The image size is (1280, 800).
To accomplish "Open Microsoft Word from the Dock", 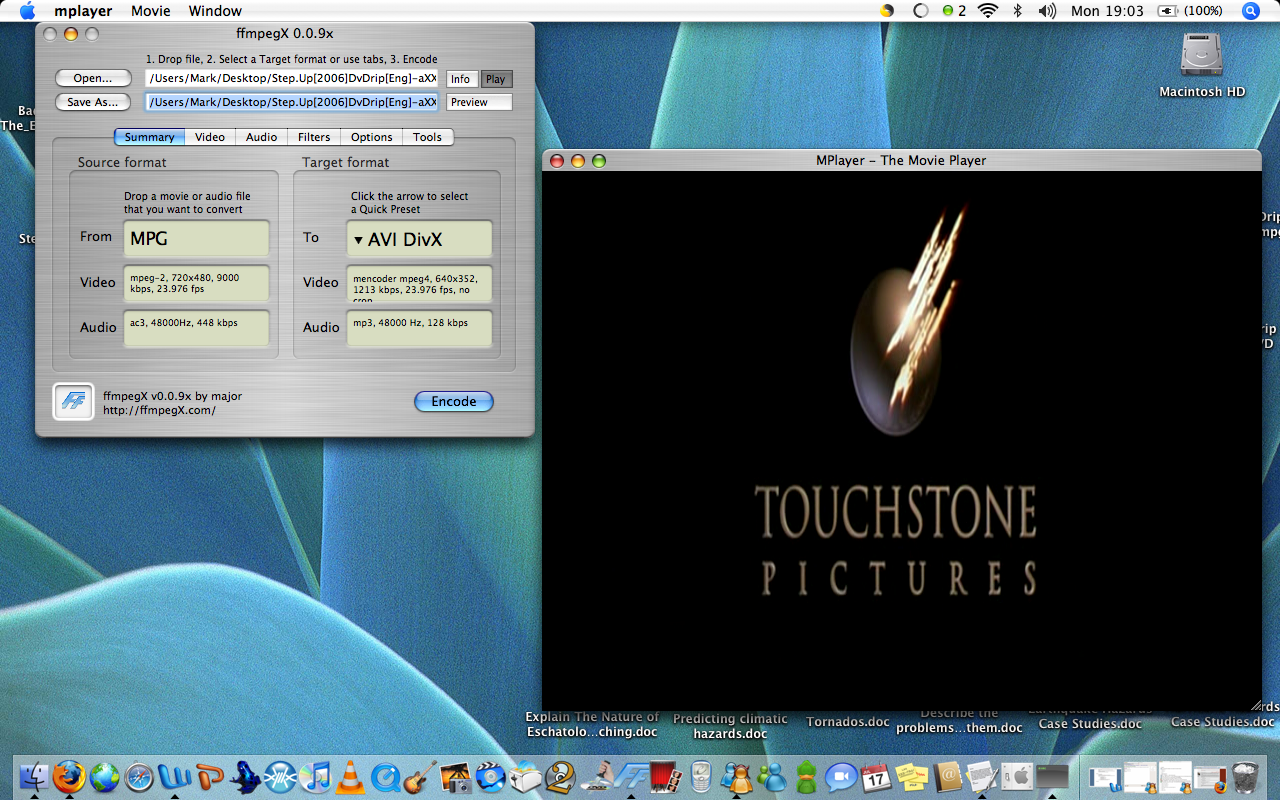I will point(175,777).
